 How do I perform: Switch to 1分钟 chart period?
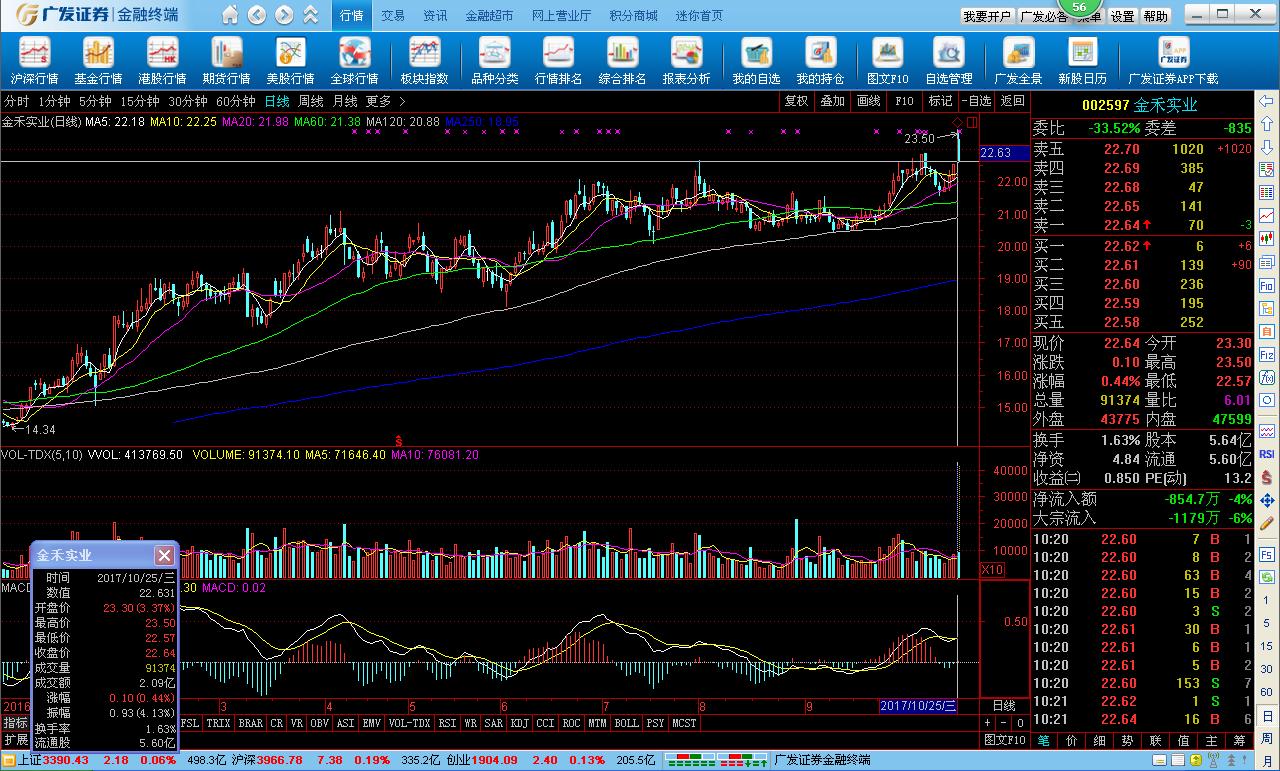(x=54, y=101)
